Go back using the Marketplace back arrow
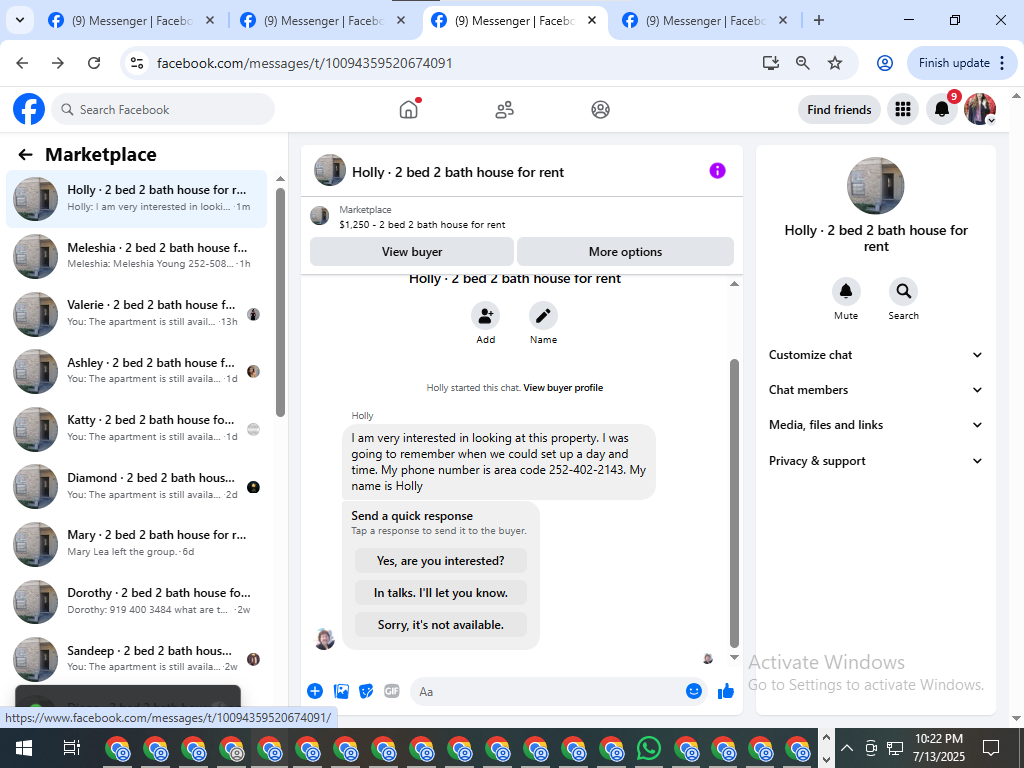The width and height of the screenshot is (1024, 768). [25, 155]
